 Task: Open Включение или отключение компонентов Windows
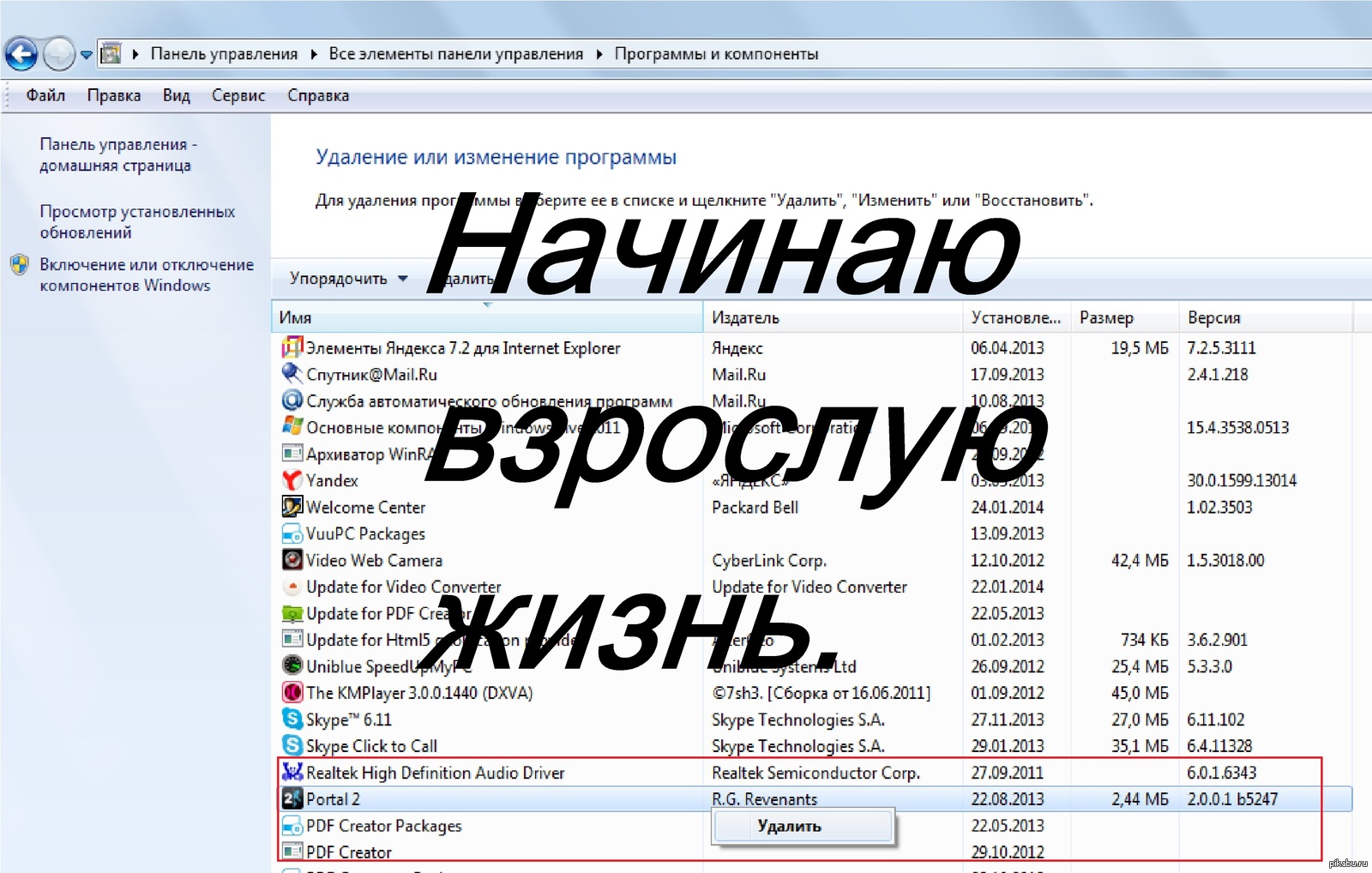tap(146, 274)
